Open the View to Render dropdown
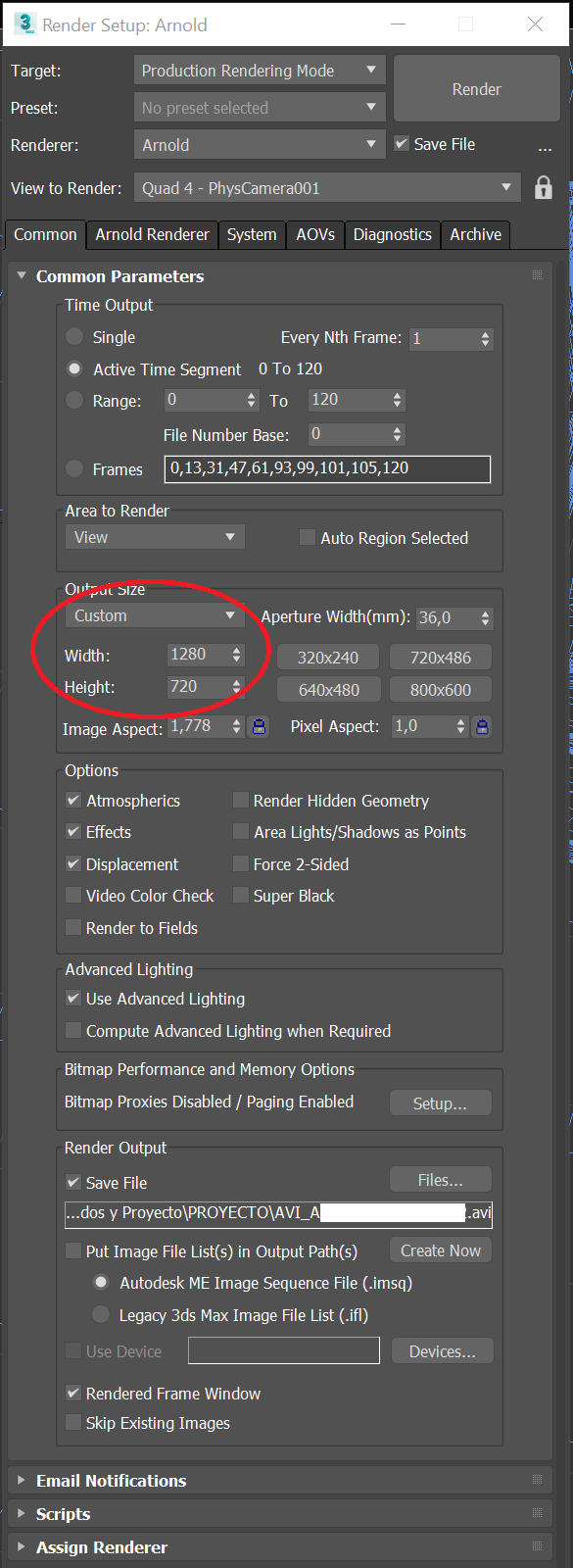573x1568 pixels. (x=326, y=188)
